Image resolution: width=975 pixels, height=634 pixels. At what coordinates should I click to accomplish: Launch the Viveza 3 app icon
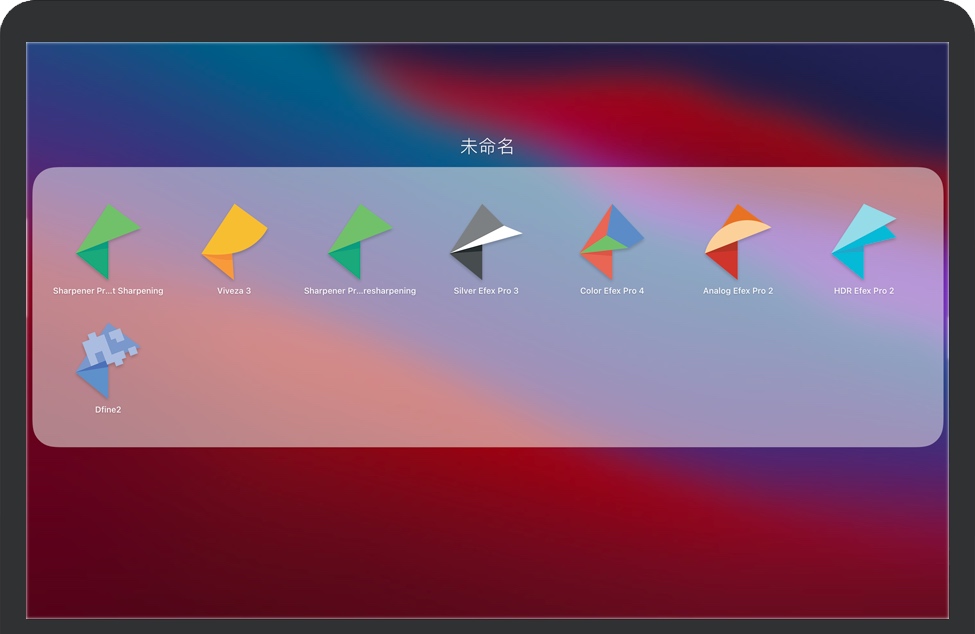pyautogui.click(x=234, y=242)
